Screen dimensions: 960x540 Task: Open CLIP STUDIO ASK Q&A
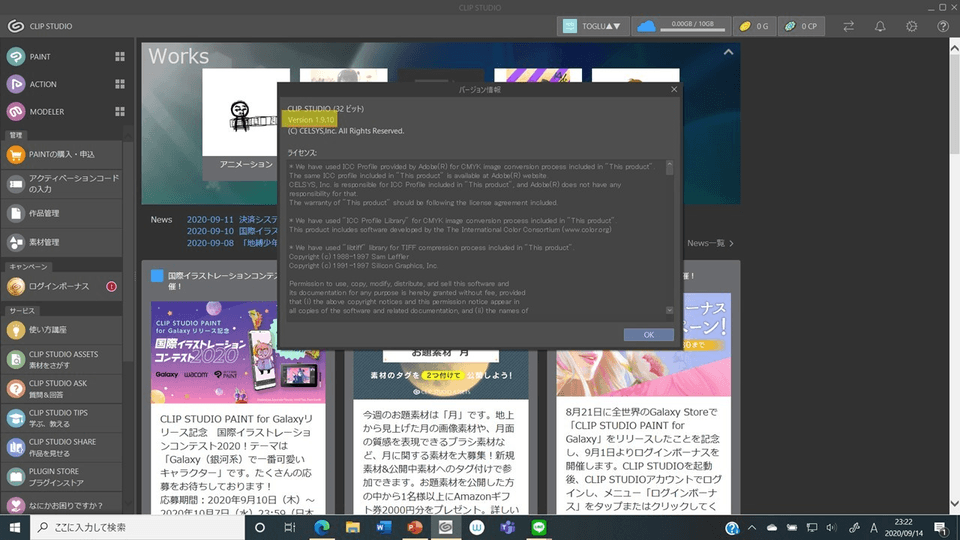(62, 389)
